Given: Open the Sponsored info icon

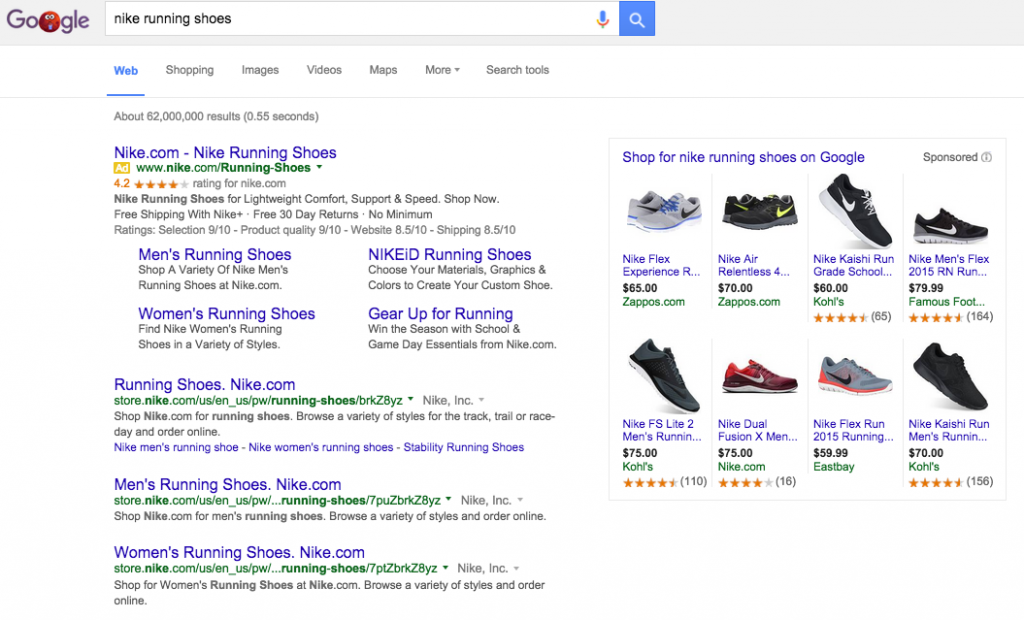Looking at the screenshot, I should click(x=987, y=157).
